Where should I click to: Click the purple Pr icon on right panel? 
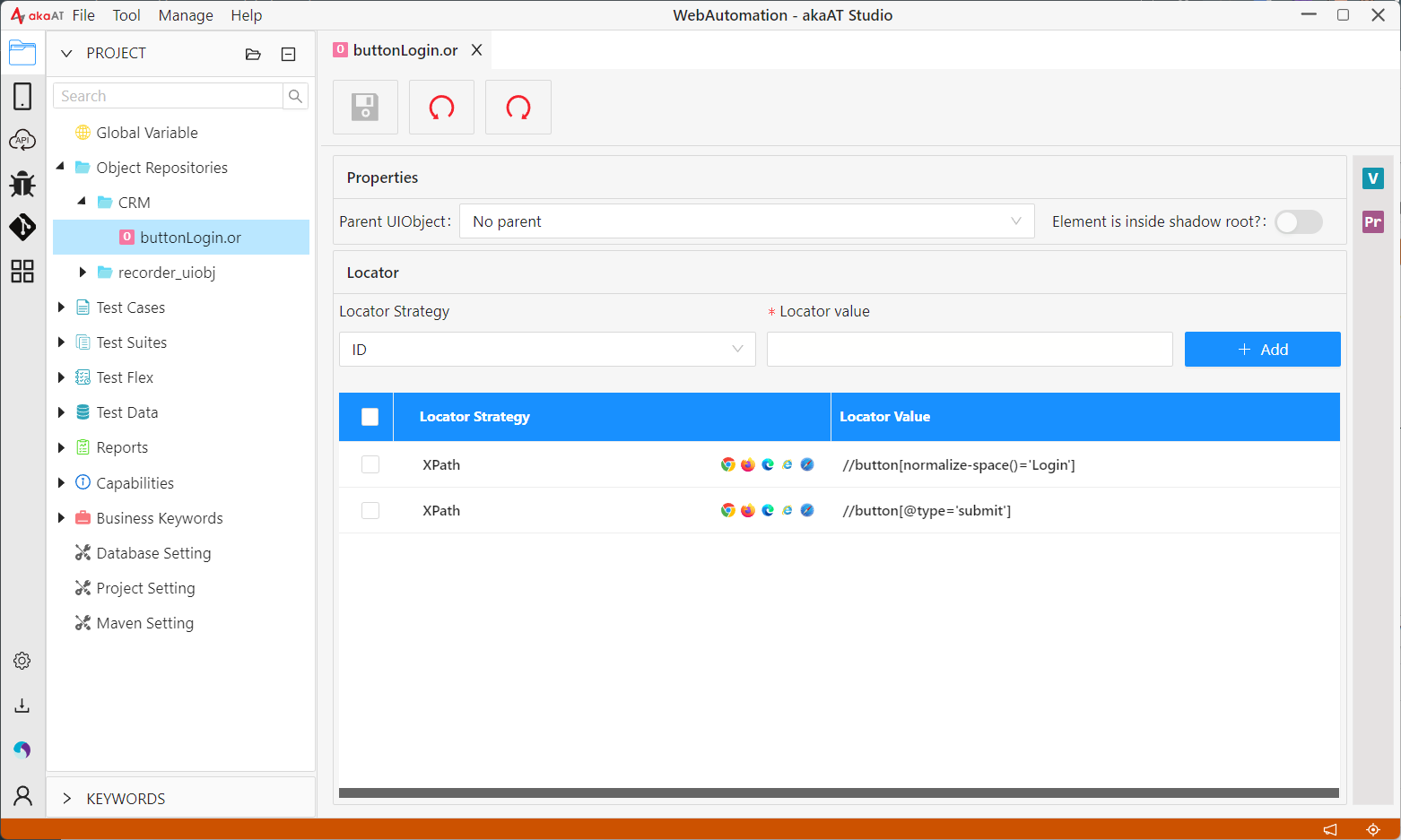coord(1373,221)
